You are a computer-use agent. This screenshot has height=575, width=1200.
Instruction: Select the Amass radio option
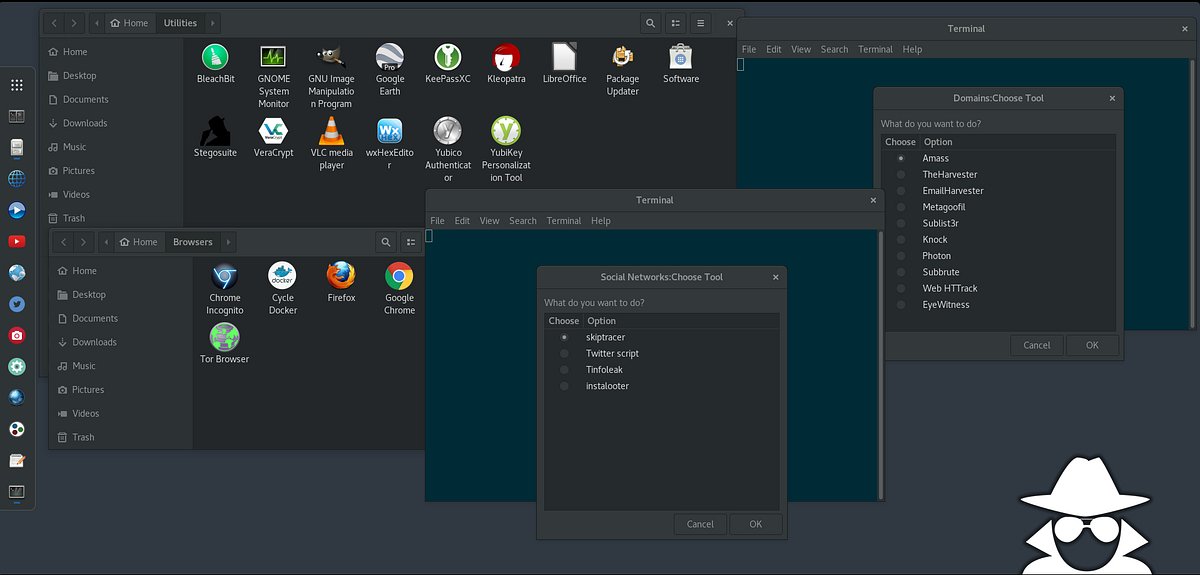[x=901, y=158]
